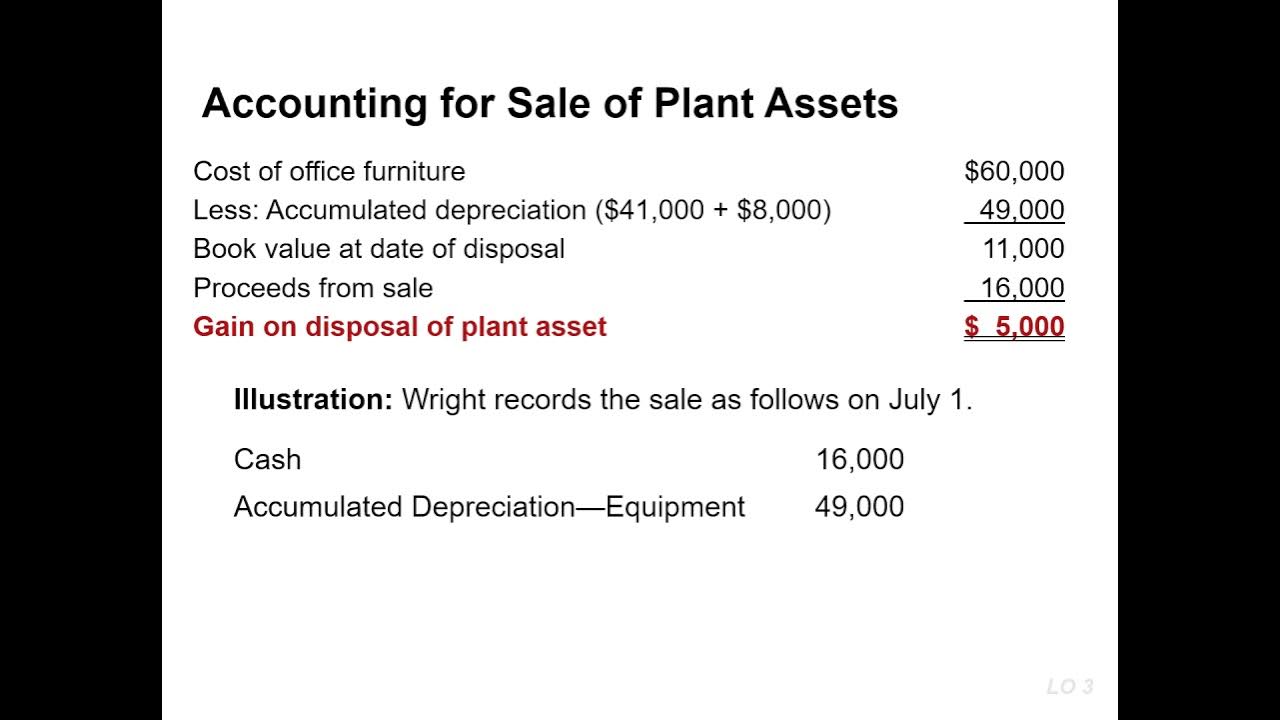Click the slide title Accounting for Sale of Plant Assets
The width and height of the screenshot is (1280, 720).
[x=550, y=104]
